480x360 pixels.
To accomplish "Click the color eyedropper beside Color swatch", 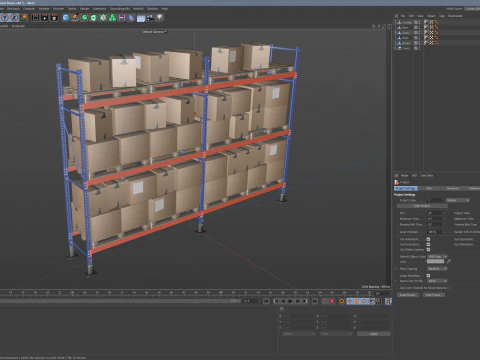I will tap(449, 262).
